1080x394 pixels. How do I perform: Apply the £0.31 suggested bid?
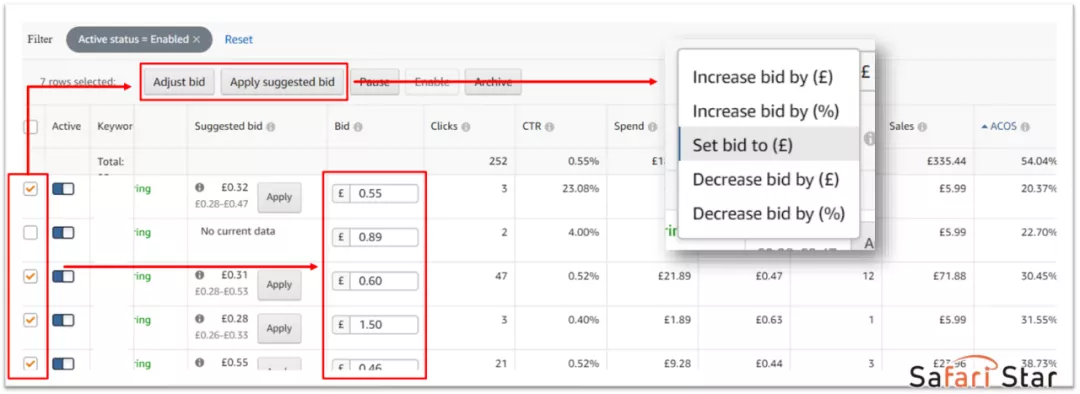279,284
